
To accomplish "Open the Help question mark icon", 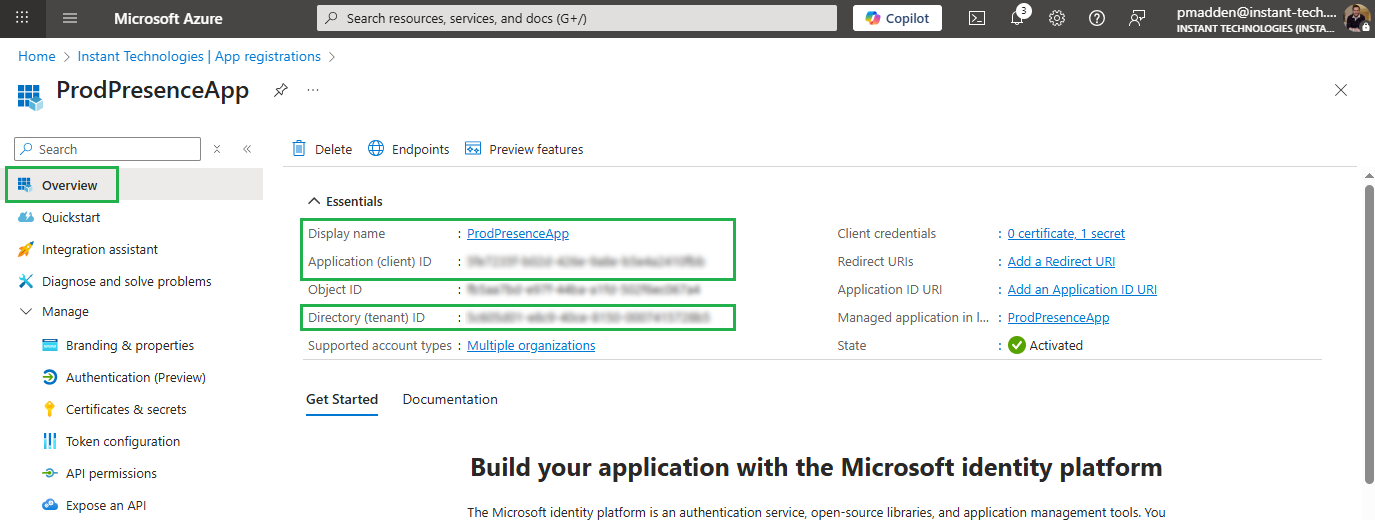I will 1097,18.
